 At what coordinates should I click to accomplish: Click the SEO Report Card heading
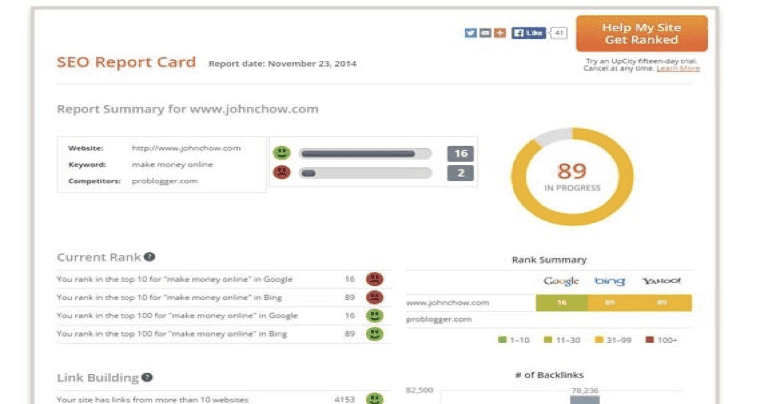pyautogui.click(x=126, y=62)
